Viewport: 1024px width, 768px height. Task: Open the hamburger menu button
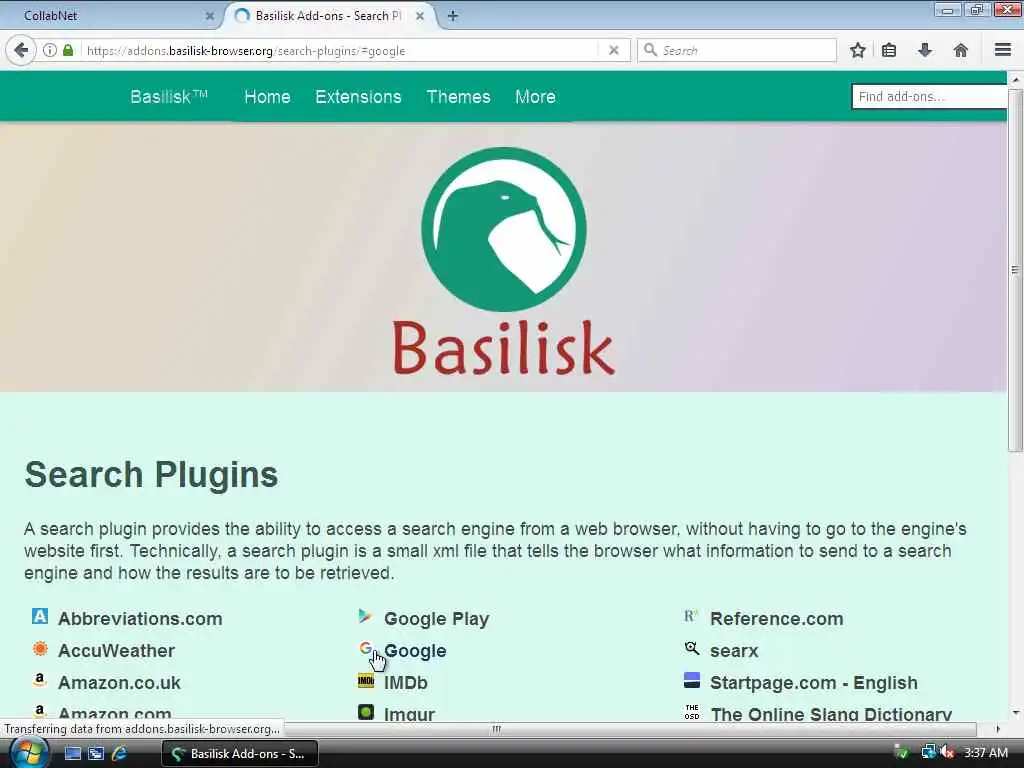pos(1002,50)
